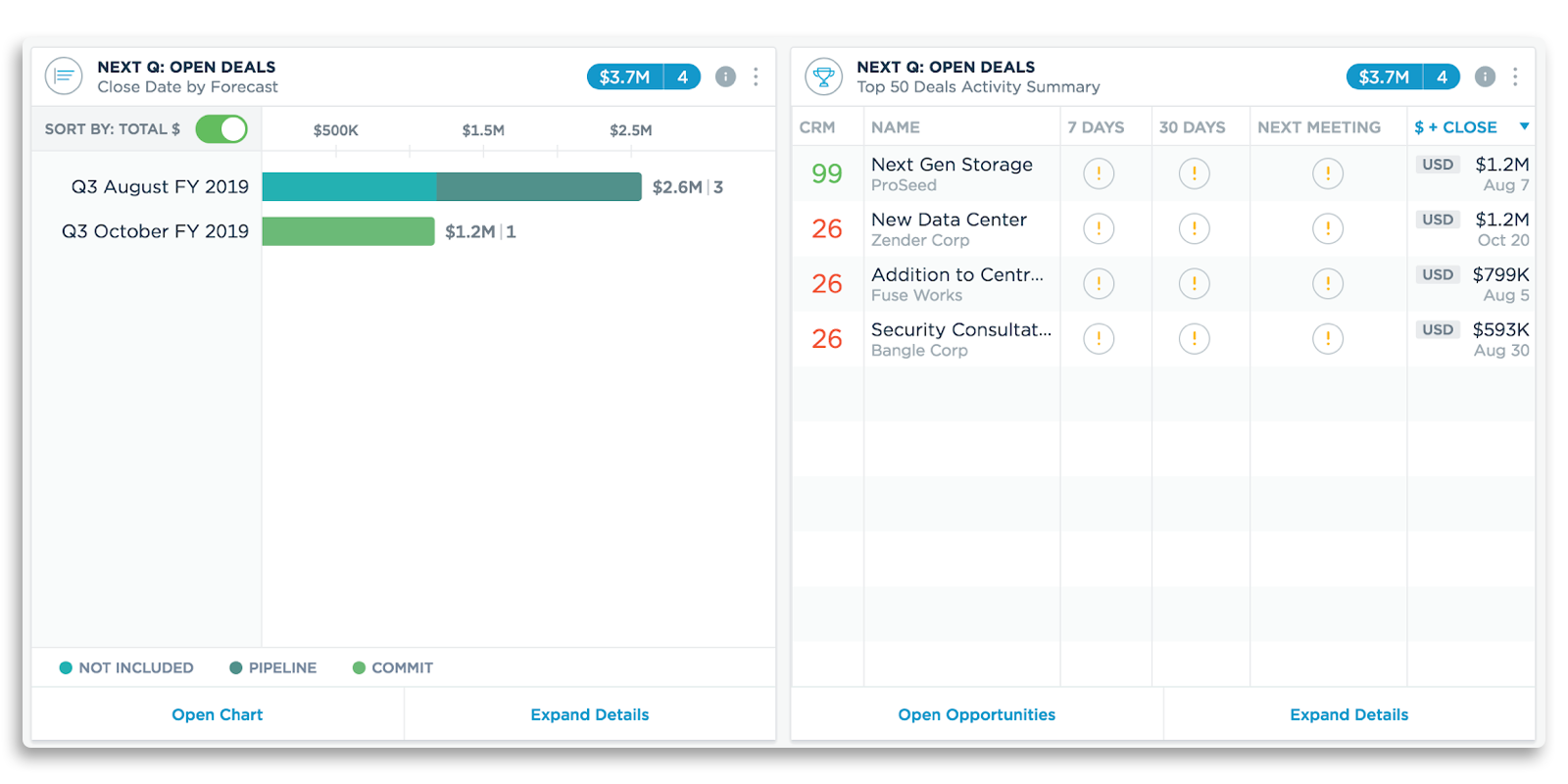Sort by 7 Days column header
Screen dimensions: 1568x784
click(1096, 127)
